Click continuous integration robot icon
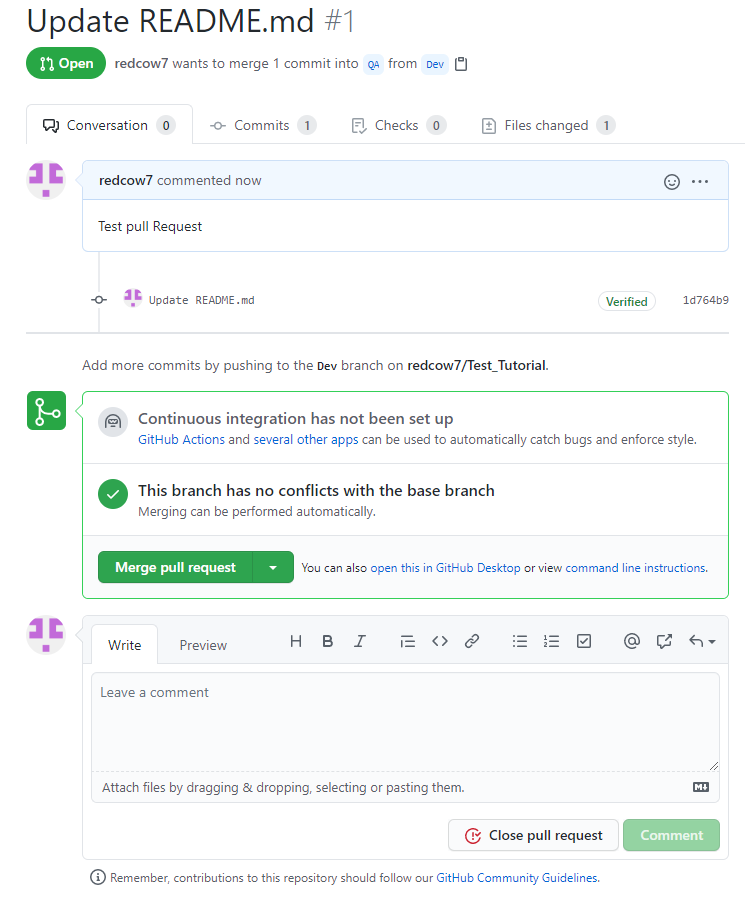Viewport: 745px width, 901px height. 113,422
